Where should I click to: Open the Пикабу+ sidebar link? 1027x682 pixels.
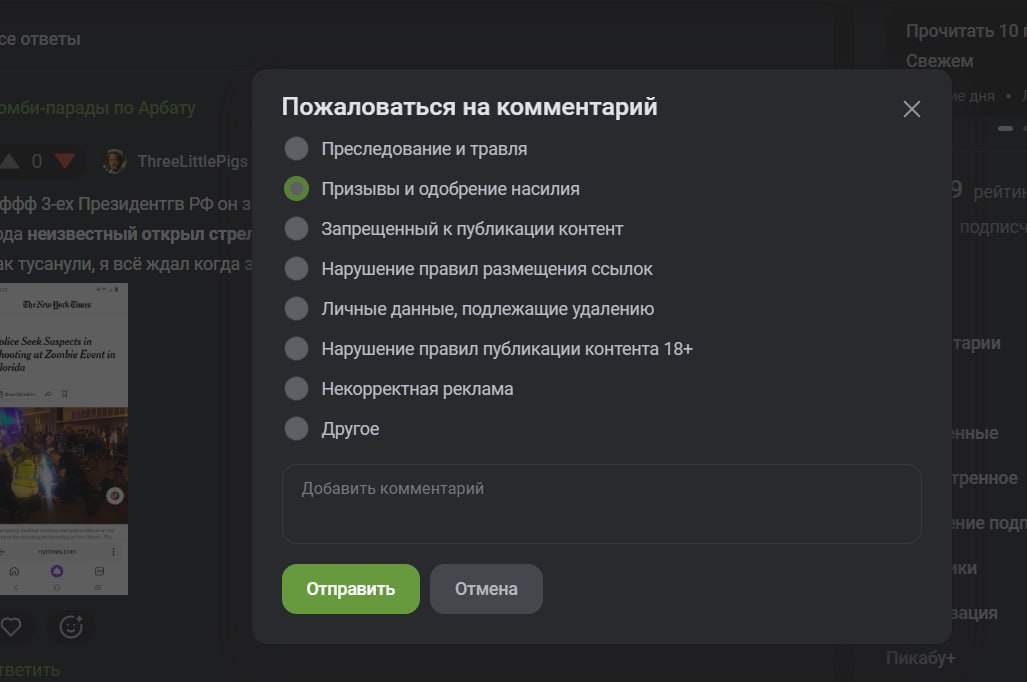pyautogui.click(x=920, y=658)
